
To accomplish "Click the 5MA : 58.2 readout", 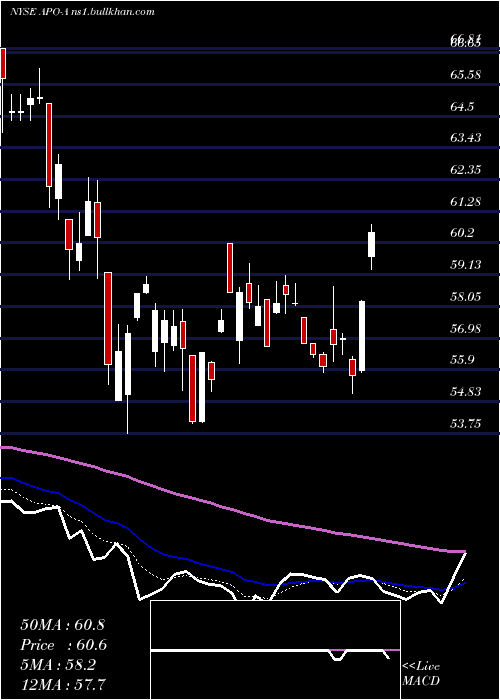I will click(x=58, y=665).
